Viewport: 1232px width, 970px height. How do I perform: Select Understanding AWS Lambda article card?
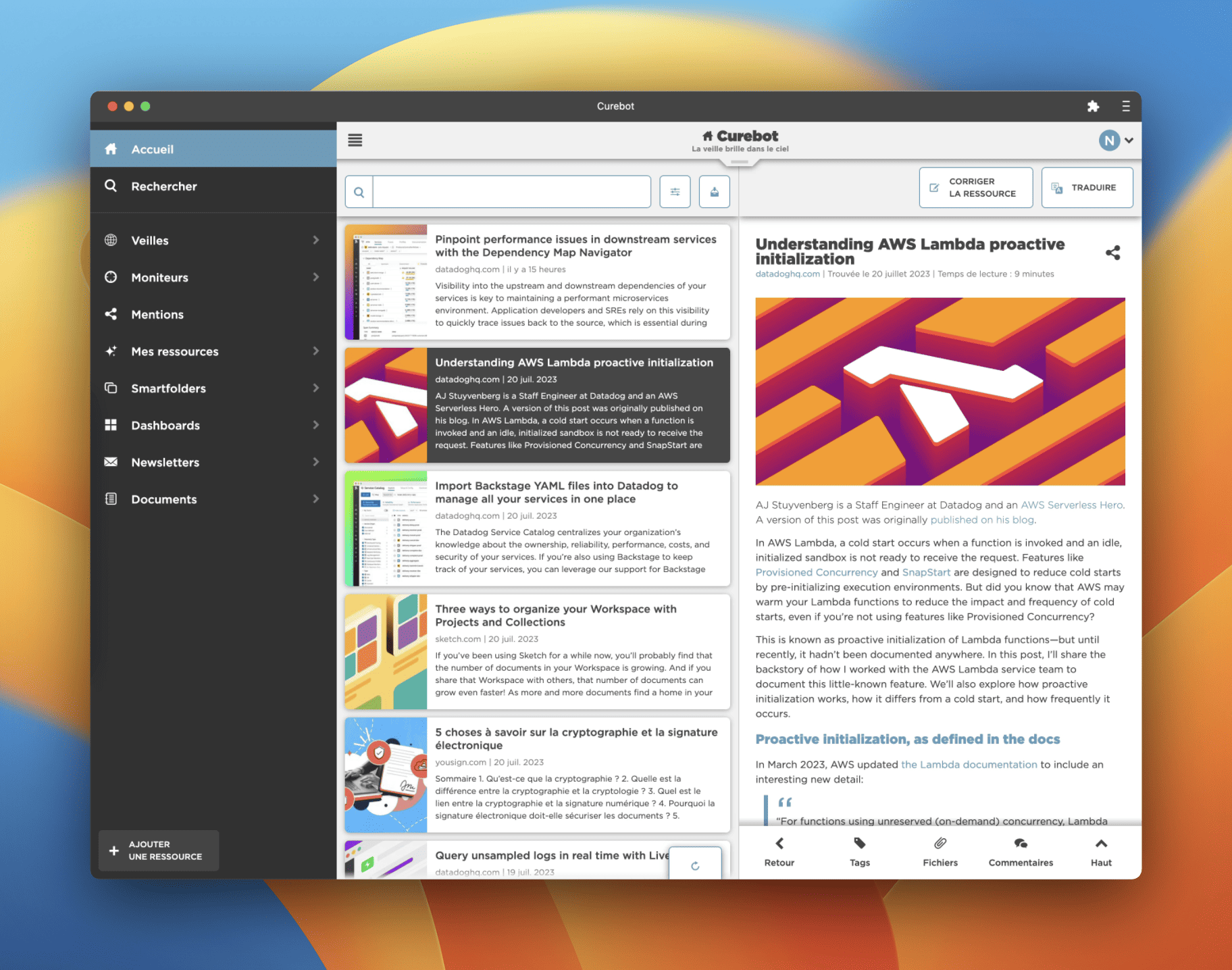[x=537, y=405]
